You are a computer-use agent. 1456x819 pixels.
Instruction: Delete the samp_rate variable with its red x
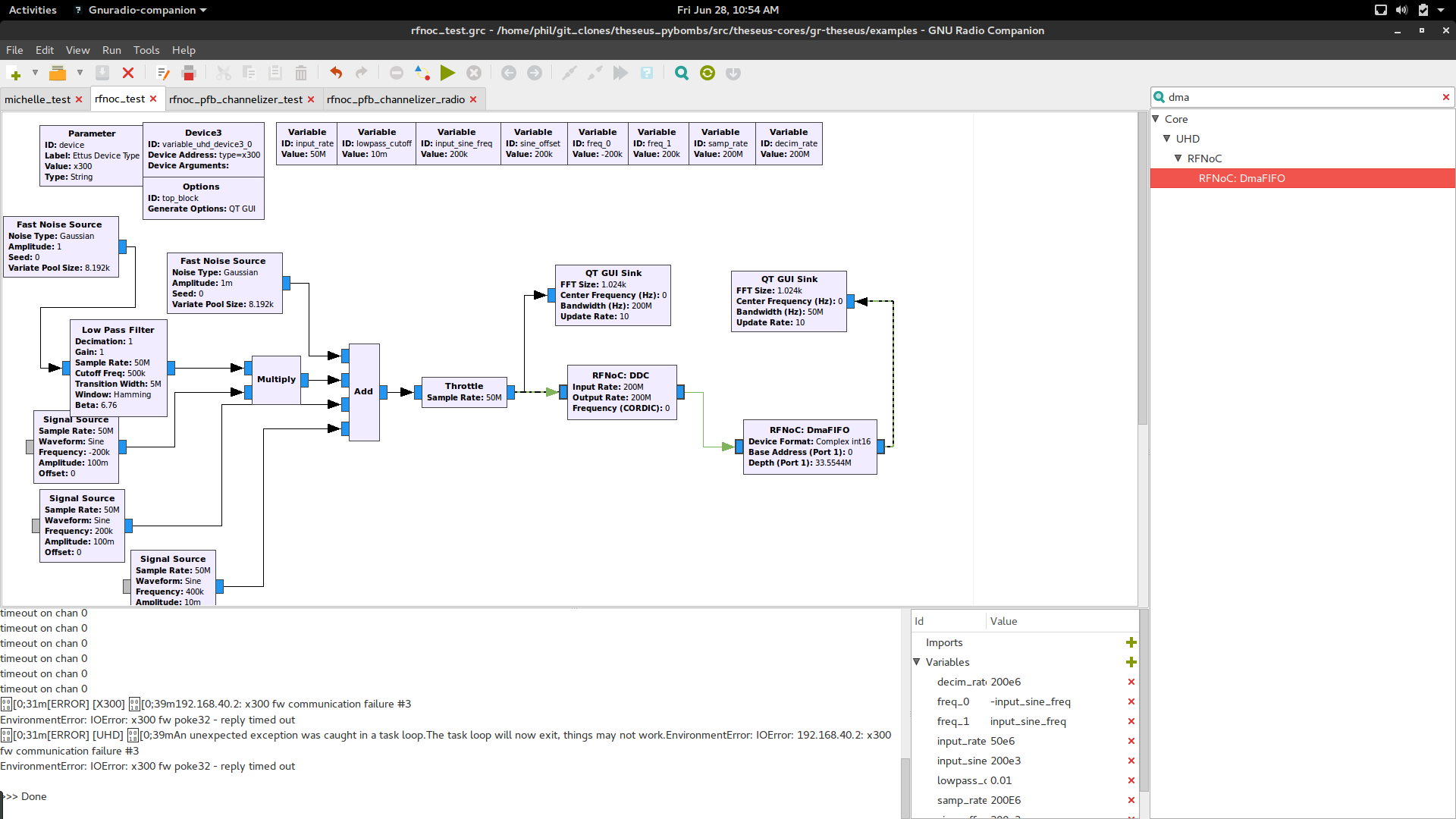pos(1131,800)
